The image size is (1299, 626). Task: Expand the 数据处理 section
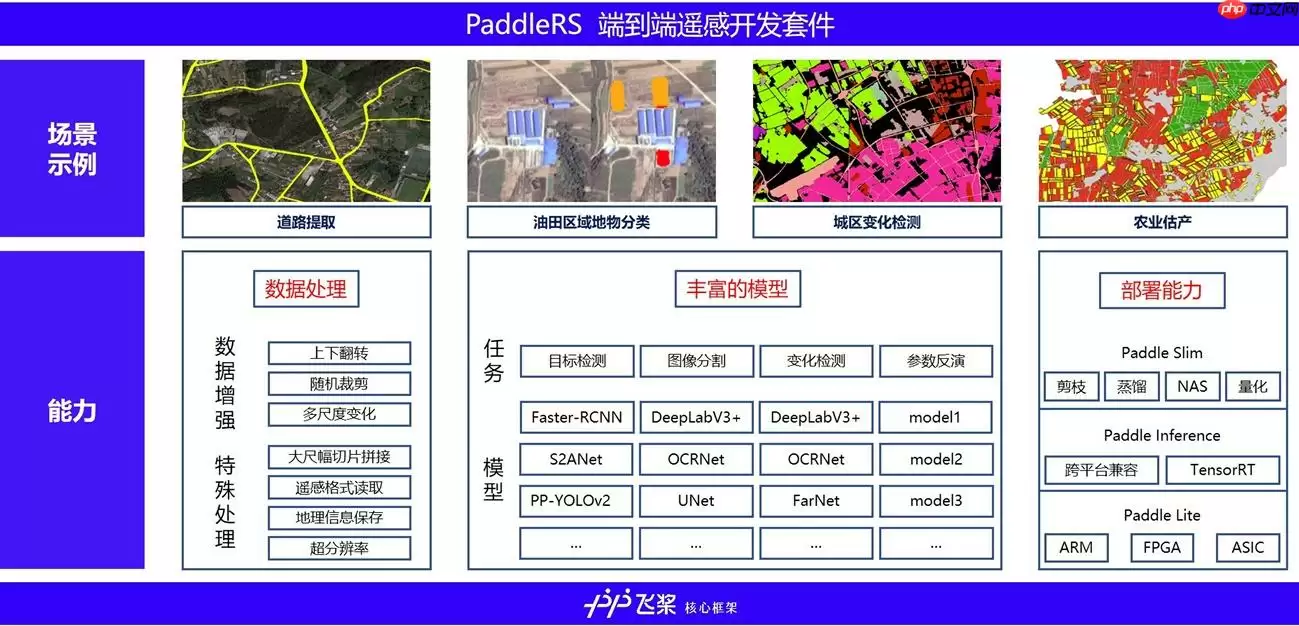tap(306, 289)
